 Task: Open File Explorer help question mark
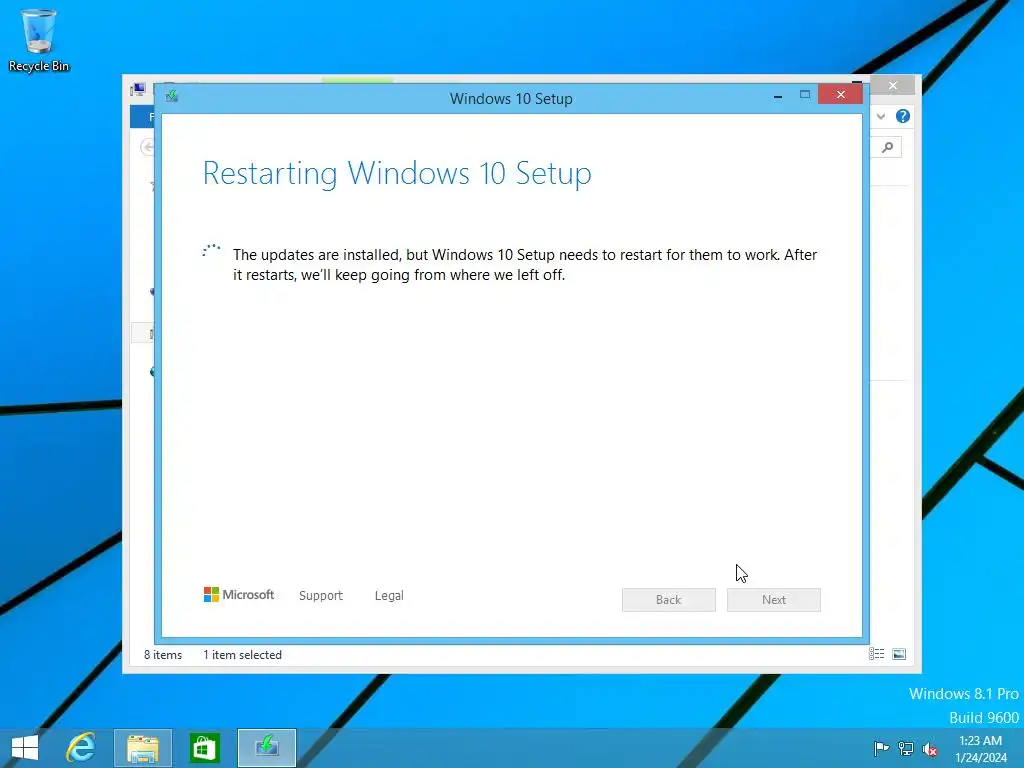[x=903, y=116]
